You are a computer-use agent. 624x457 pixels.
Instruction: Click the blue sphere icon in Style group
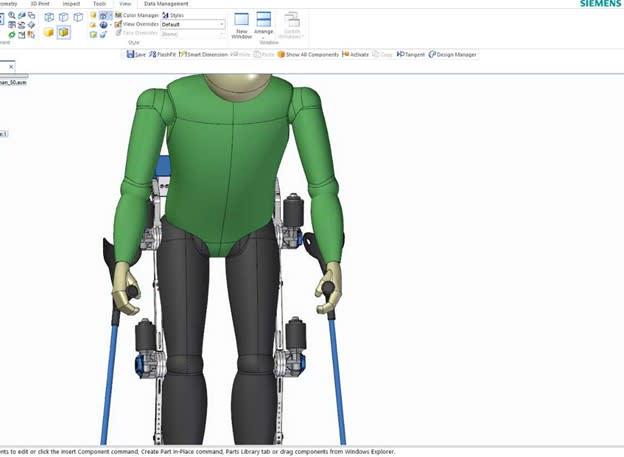103,25
